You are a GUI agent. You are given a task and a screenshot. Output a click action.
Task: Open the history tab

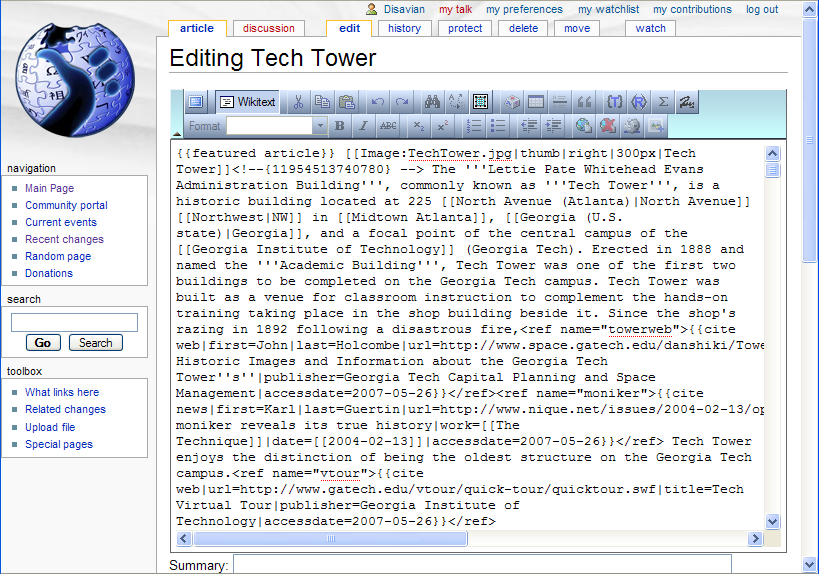[404, 28]
